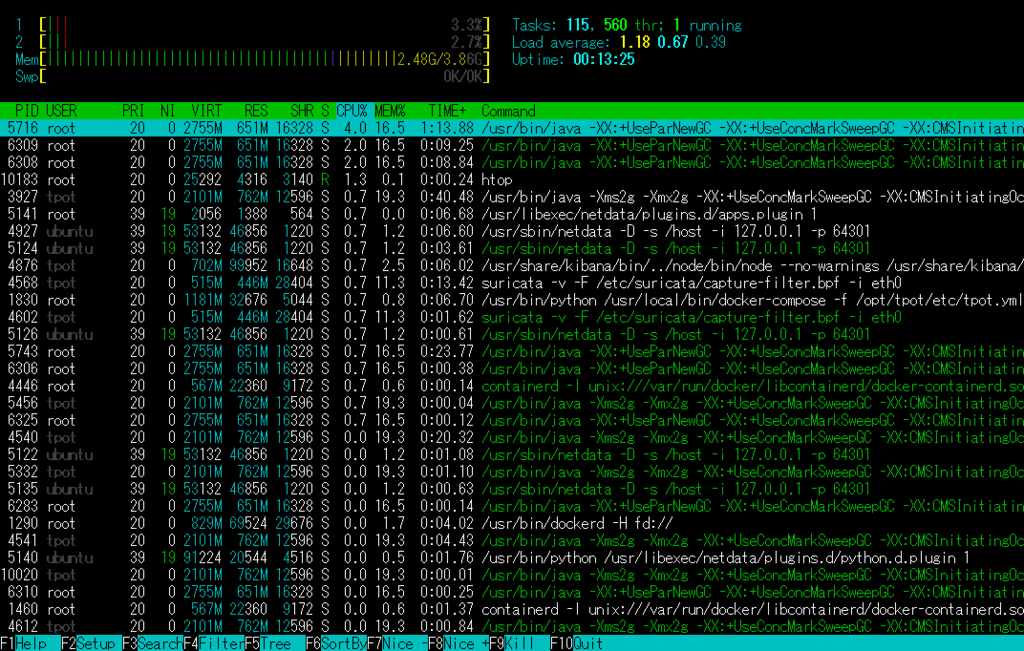Sort by the NI column header
Screen dimensions: 1024x651
[168, 111]
